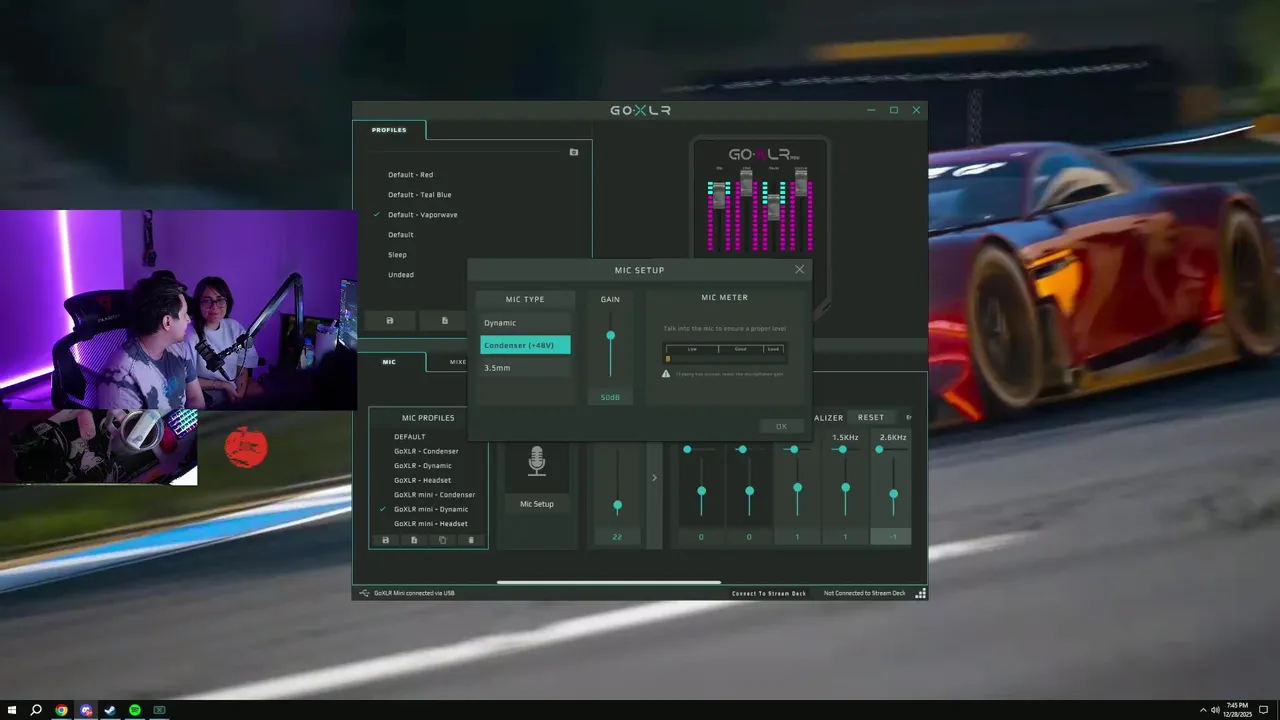Image resolution: width=1280 pixels, height=720 pixels.
Task: Click GoXLR Mini connected via USB text
Action: (x=414, y=593)
